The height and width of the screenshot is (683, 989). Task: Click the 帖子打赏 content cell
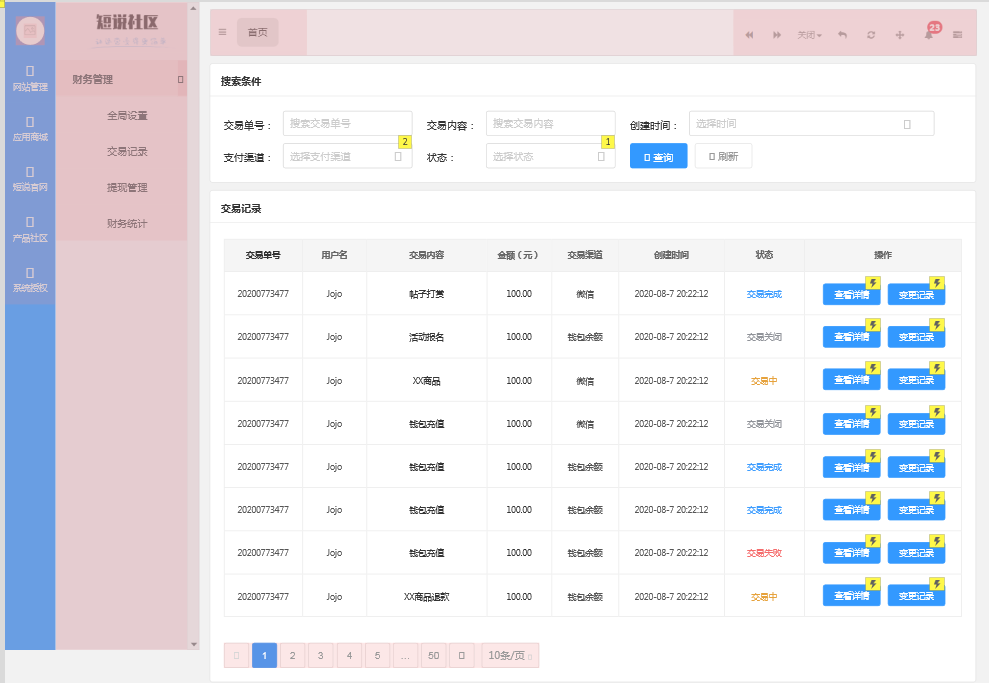pyautogui.click(x=426, y=294)
